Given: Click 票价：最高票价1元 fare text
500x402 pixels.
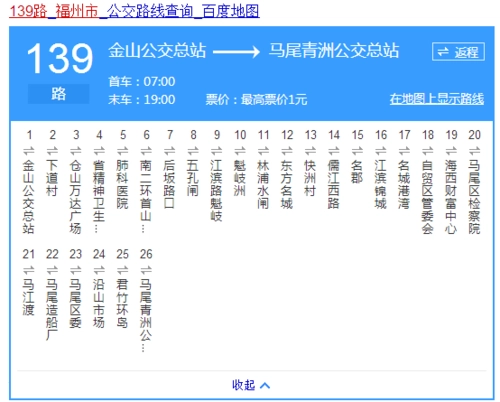Looking at the screenshot, I should (256, 100).
